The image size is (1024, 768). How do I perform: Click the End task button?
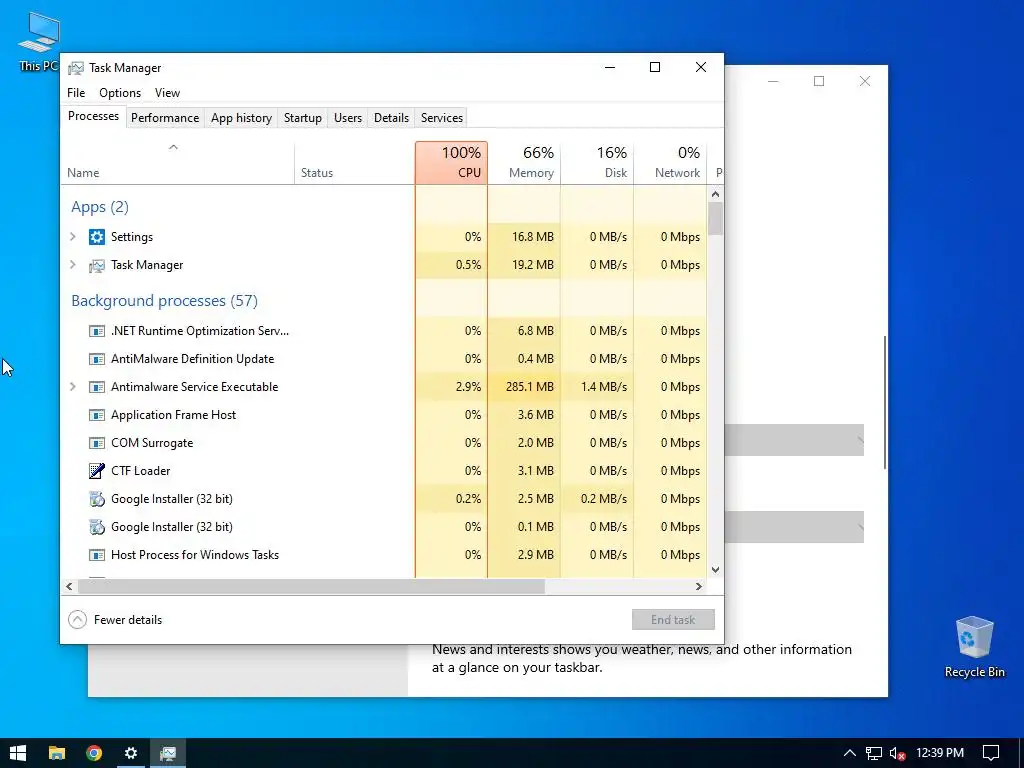click(673, 620)
